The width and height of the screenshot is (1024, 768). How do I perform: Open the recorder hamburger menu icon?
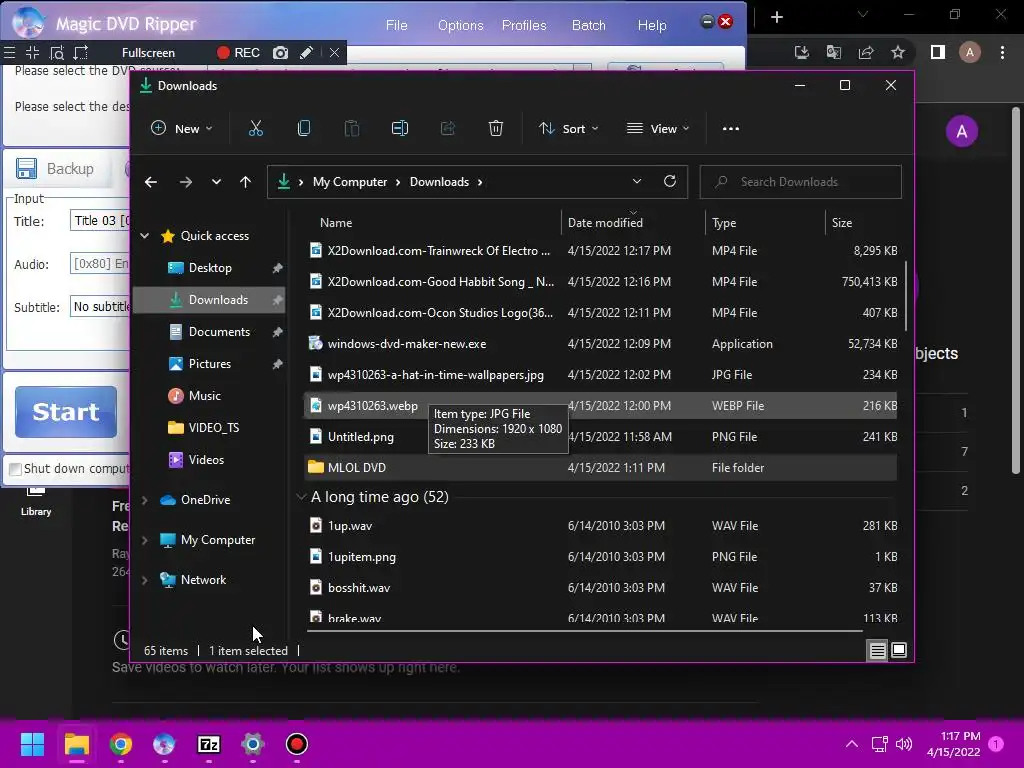coord(9,53)
